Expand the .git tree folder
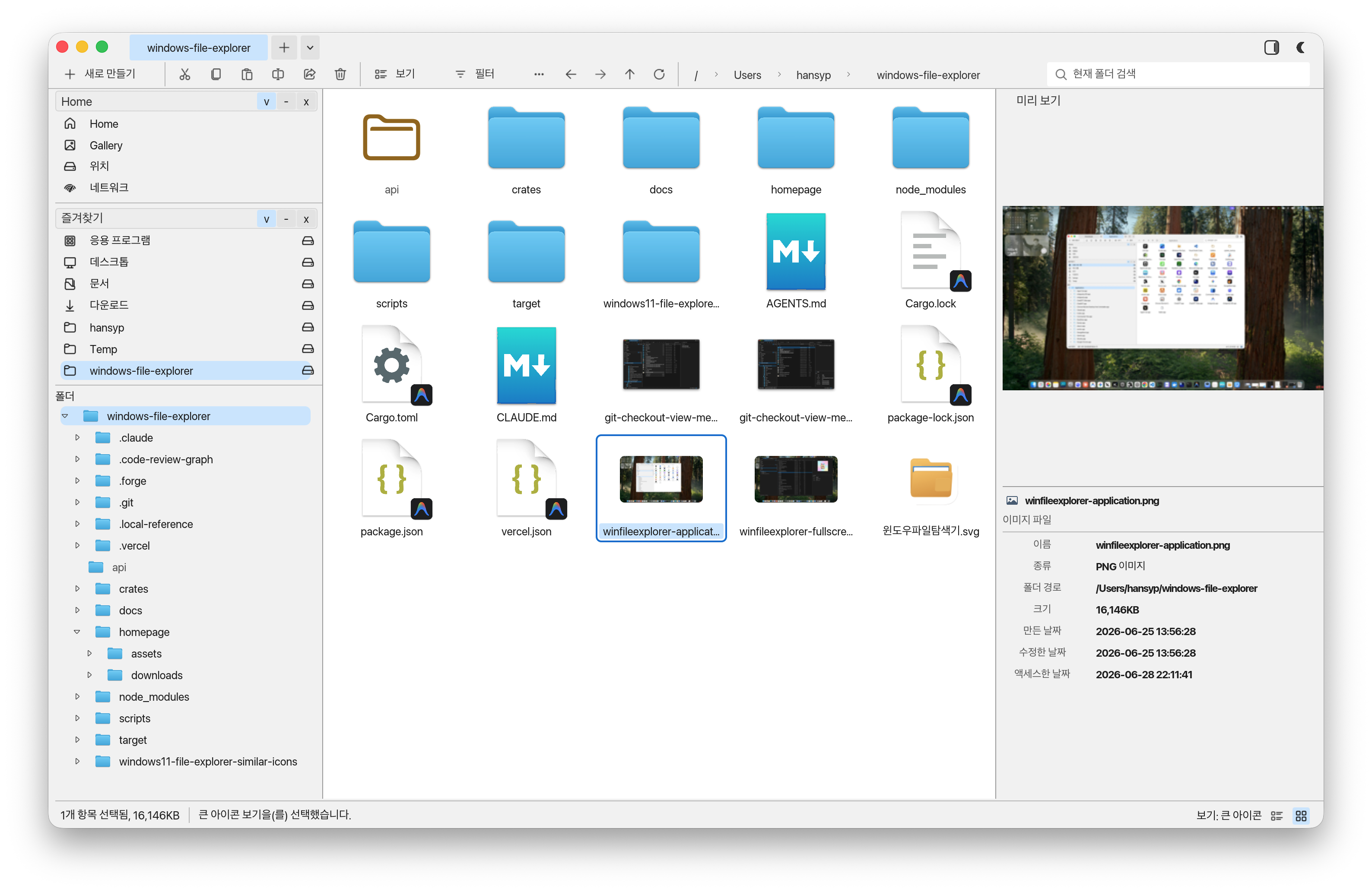 [x=77, y=503]
